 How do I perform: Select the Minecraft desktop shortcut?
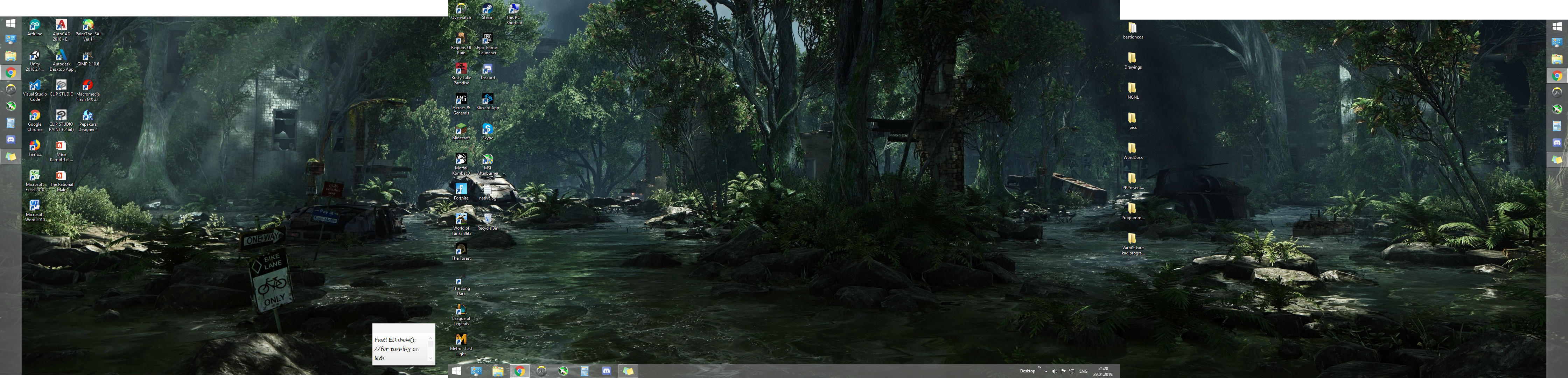(461, 132)
